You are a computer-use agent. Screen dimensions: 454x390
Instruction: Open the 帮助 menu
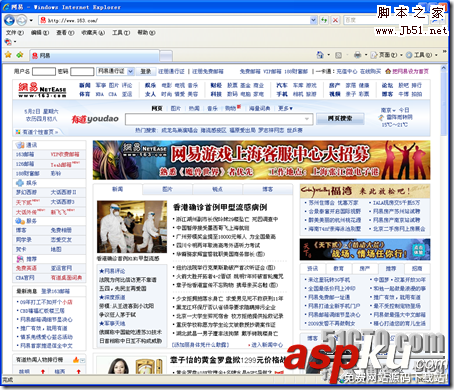[x=146, y=33]
